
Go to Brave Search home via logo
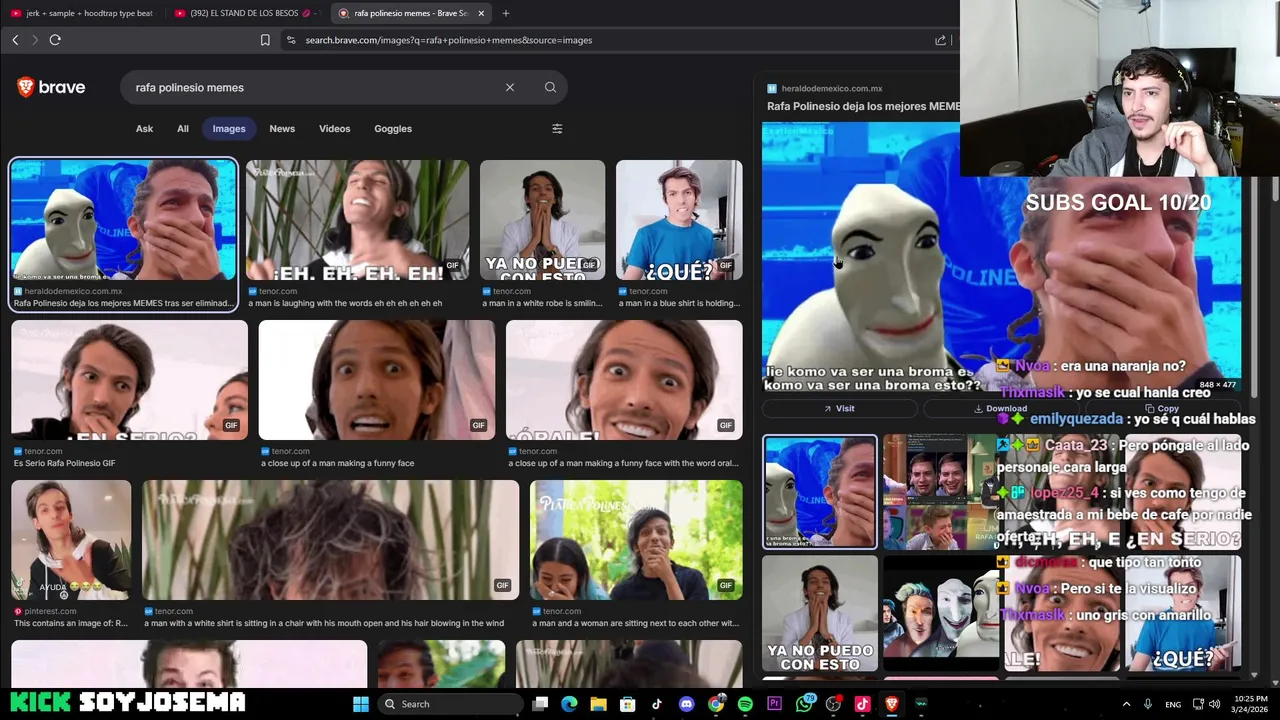pos(51,87)
